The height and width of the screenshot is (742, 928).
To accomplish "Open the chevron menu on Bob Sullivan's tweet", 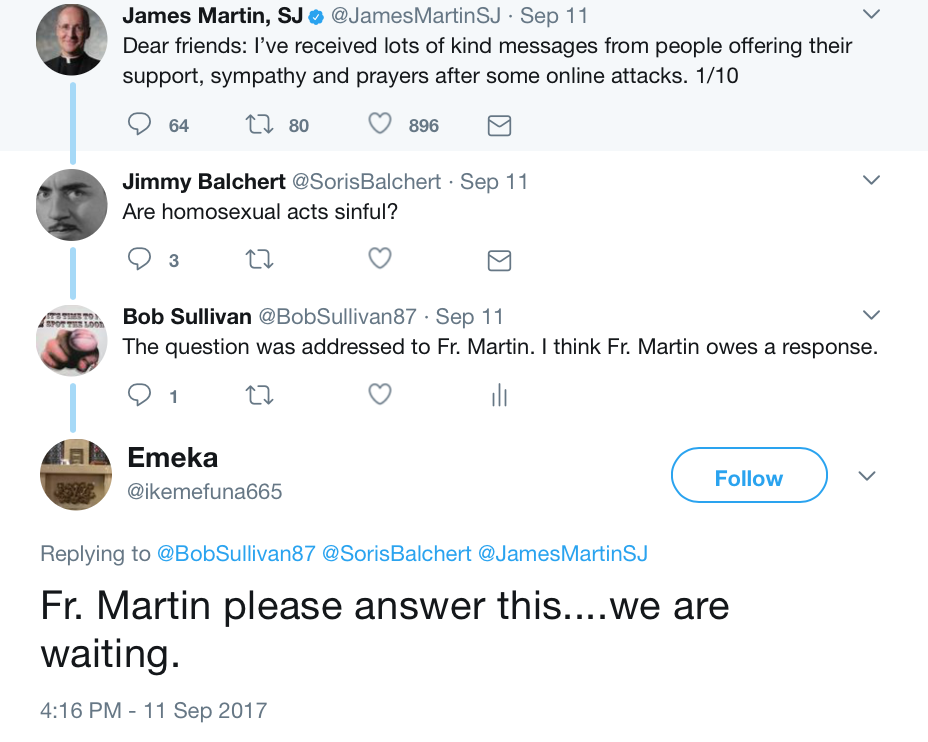I will [x=871, y=314].
